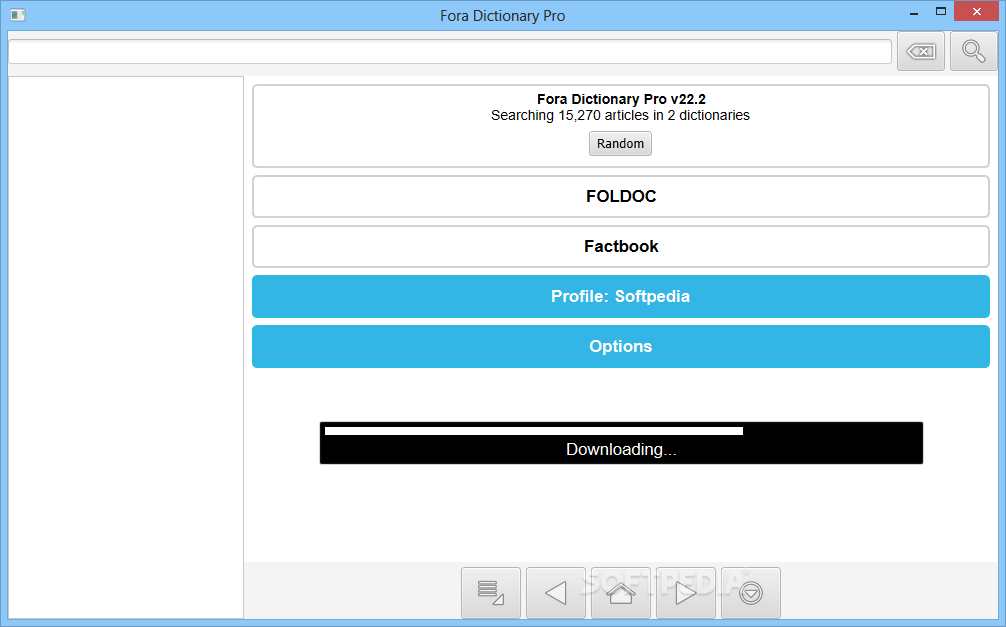Click into the search input field
The height and width of the screenshot is (627, 1006).
pyautogui.click(x=450, y=51)
